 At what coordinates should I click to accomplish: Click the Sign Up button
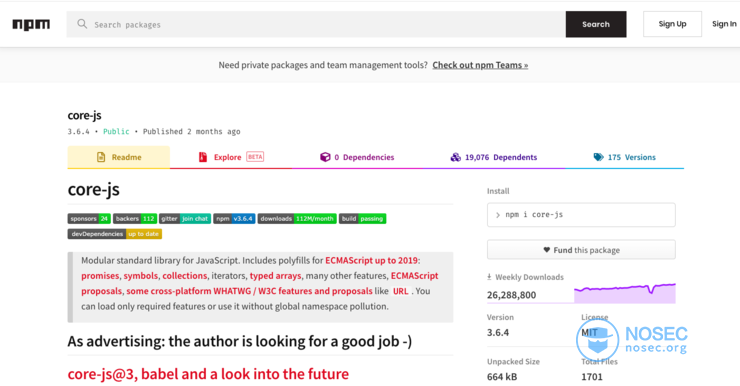673,24
